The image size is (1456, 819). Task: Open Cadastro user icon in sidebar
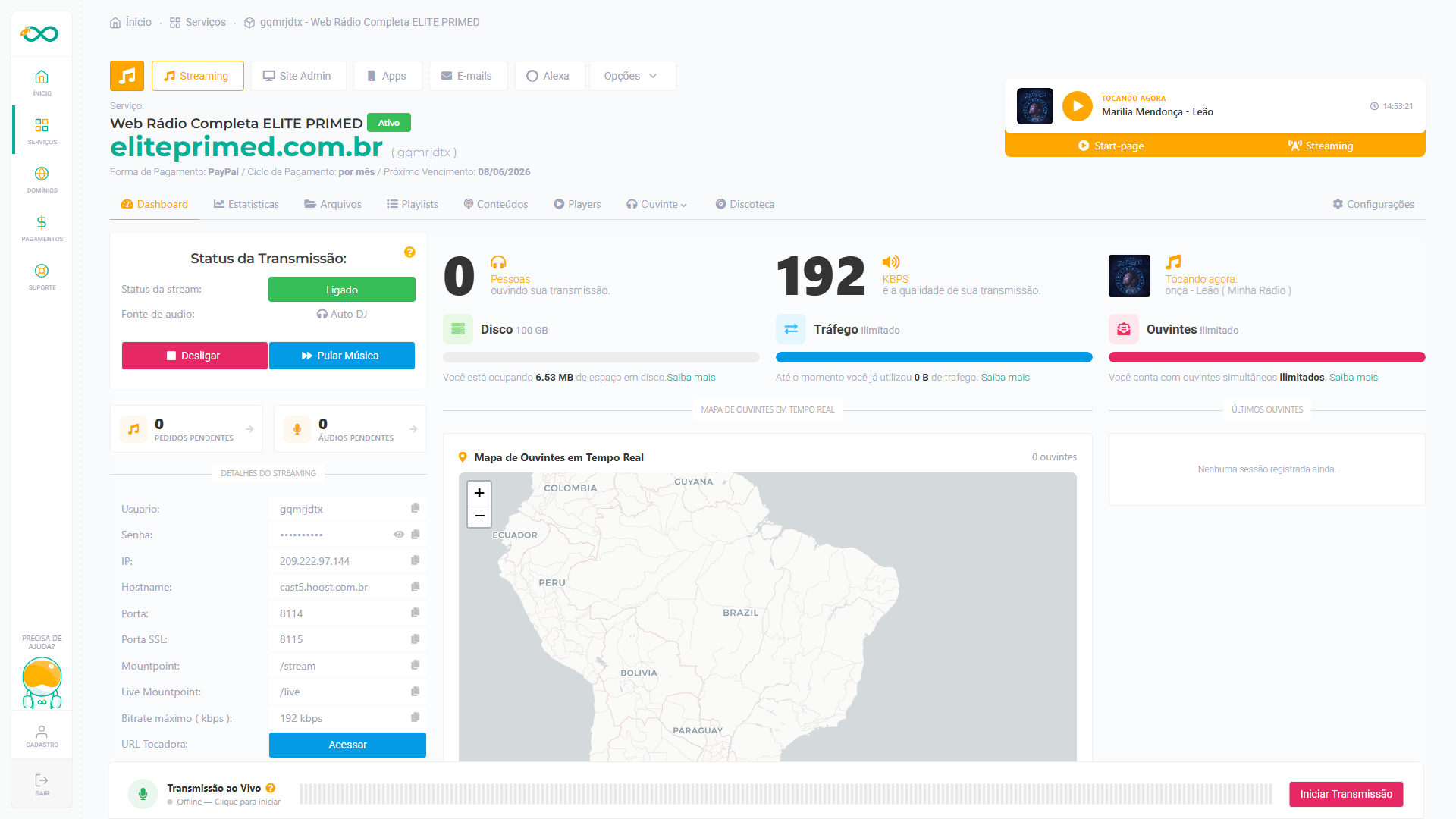[42, 731]
